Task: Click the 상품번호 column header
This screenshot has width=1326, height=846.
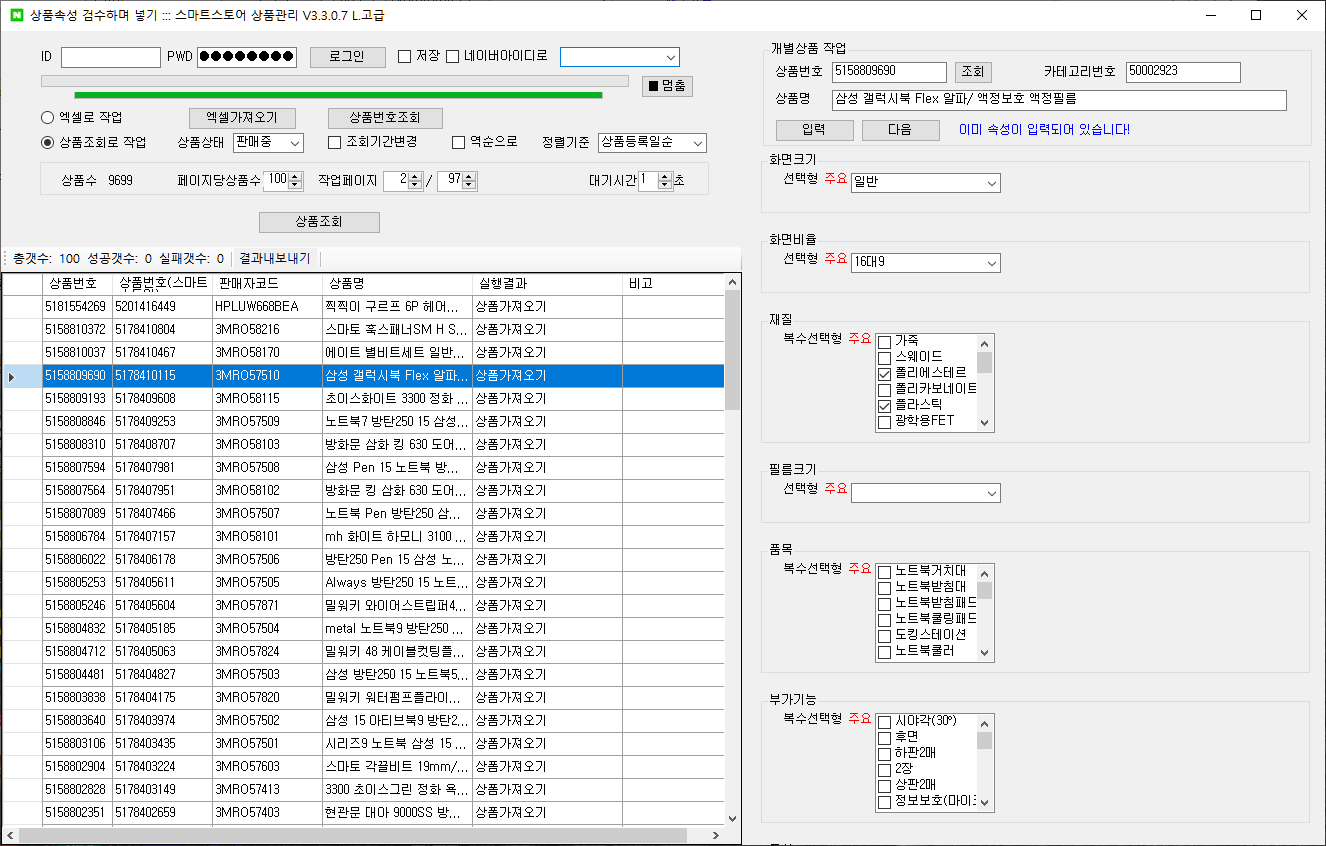Action: [77, 284]
